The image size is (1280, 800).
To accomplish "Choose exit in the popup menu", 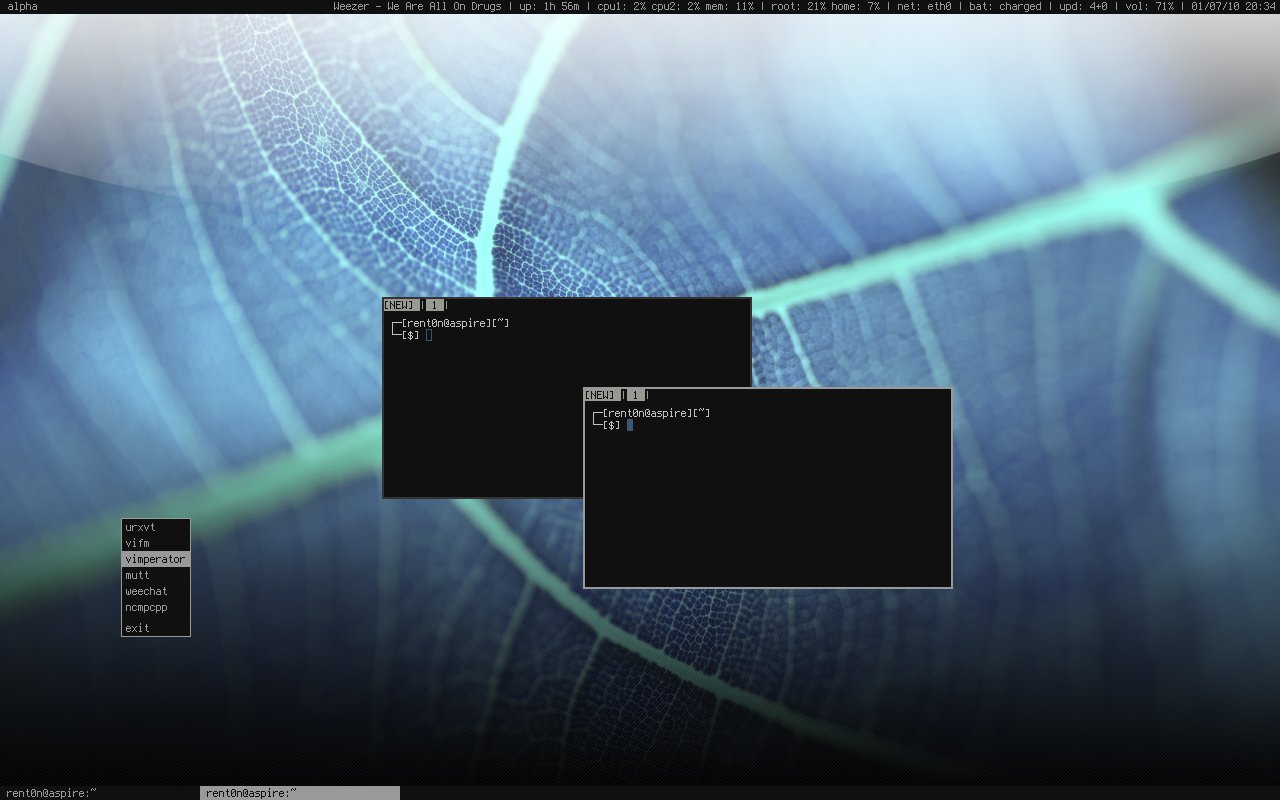I will [156, 628].
